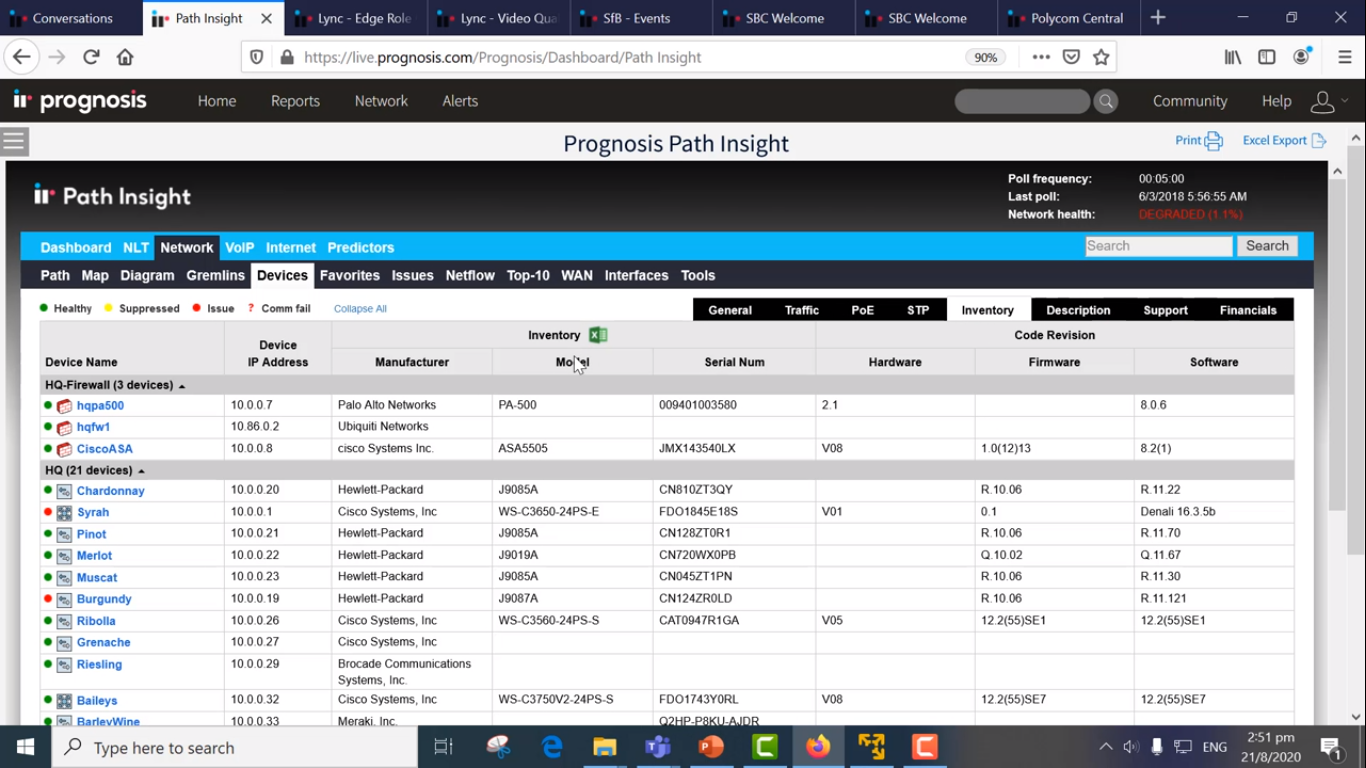
Task: Collapse the HQ (21 devices) group
Action: [141, 471]
